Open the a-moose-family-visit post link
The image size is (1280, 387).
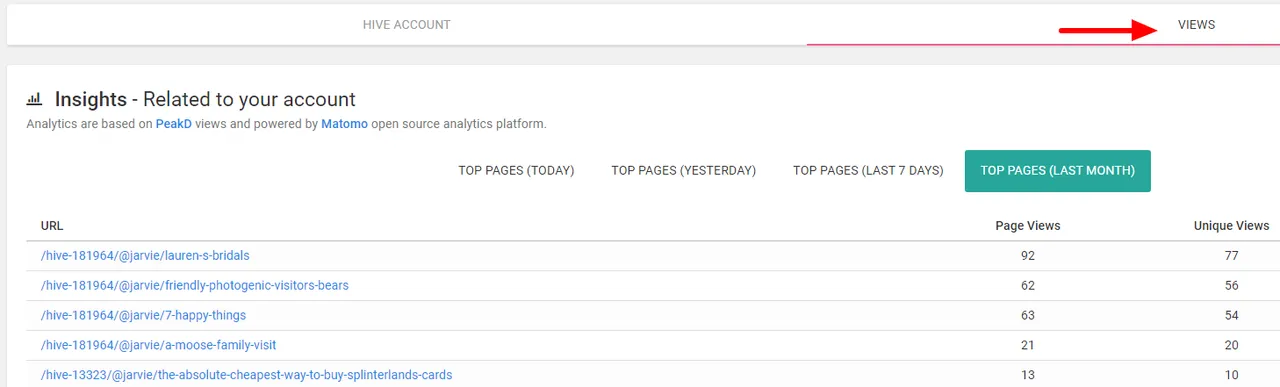[159, 346]
